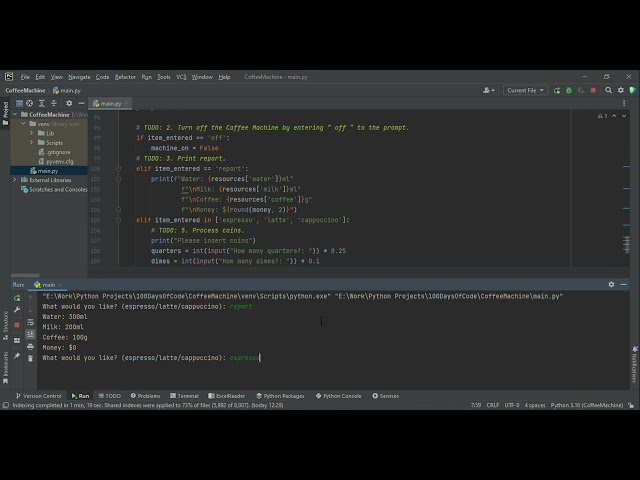640x480 pixels.
Task: Open the Code menu
Action: point(102,77)
